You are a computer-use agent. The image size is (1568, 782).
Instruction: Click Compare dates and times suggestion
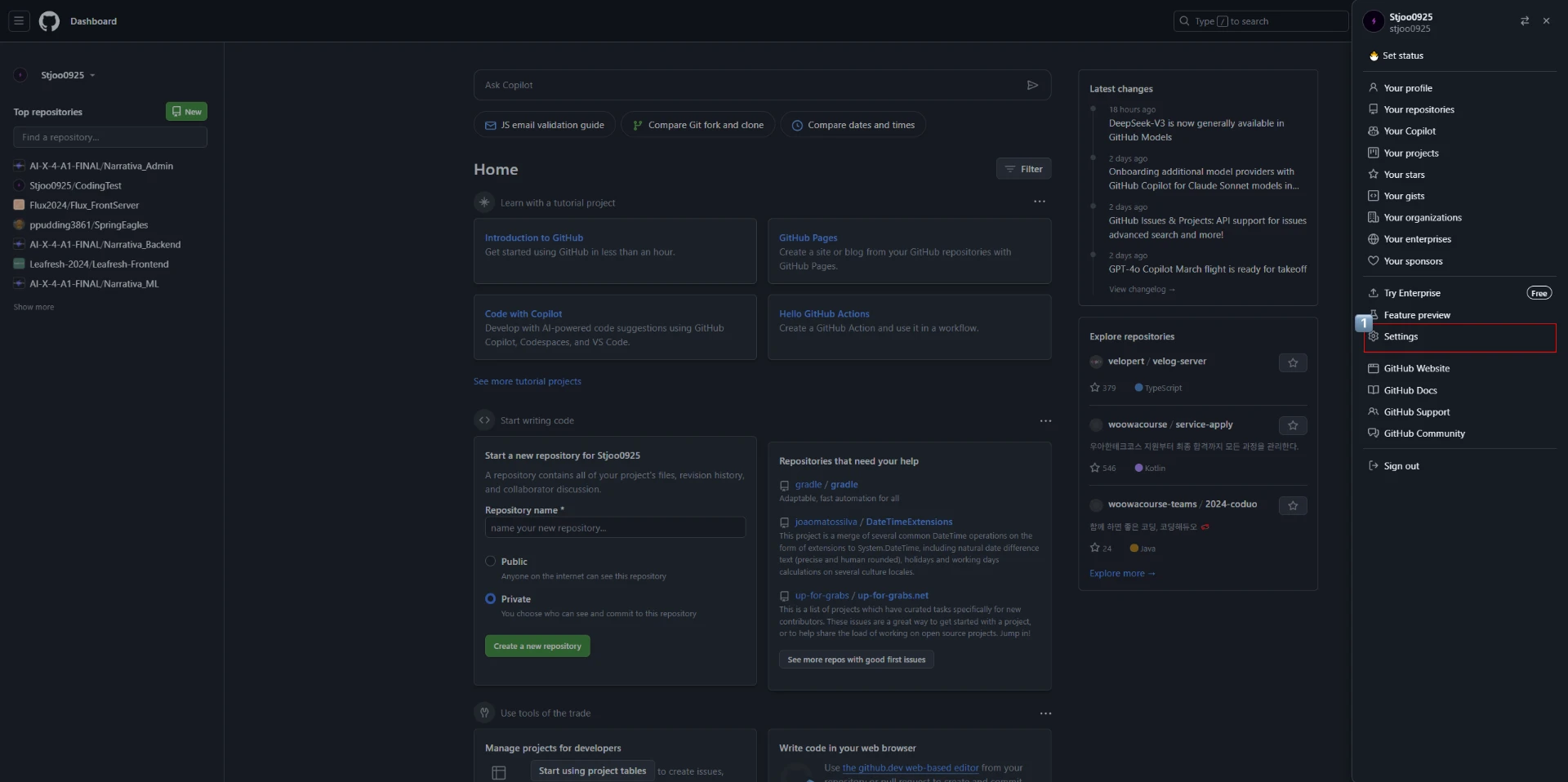coord(853,125)
